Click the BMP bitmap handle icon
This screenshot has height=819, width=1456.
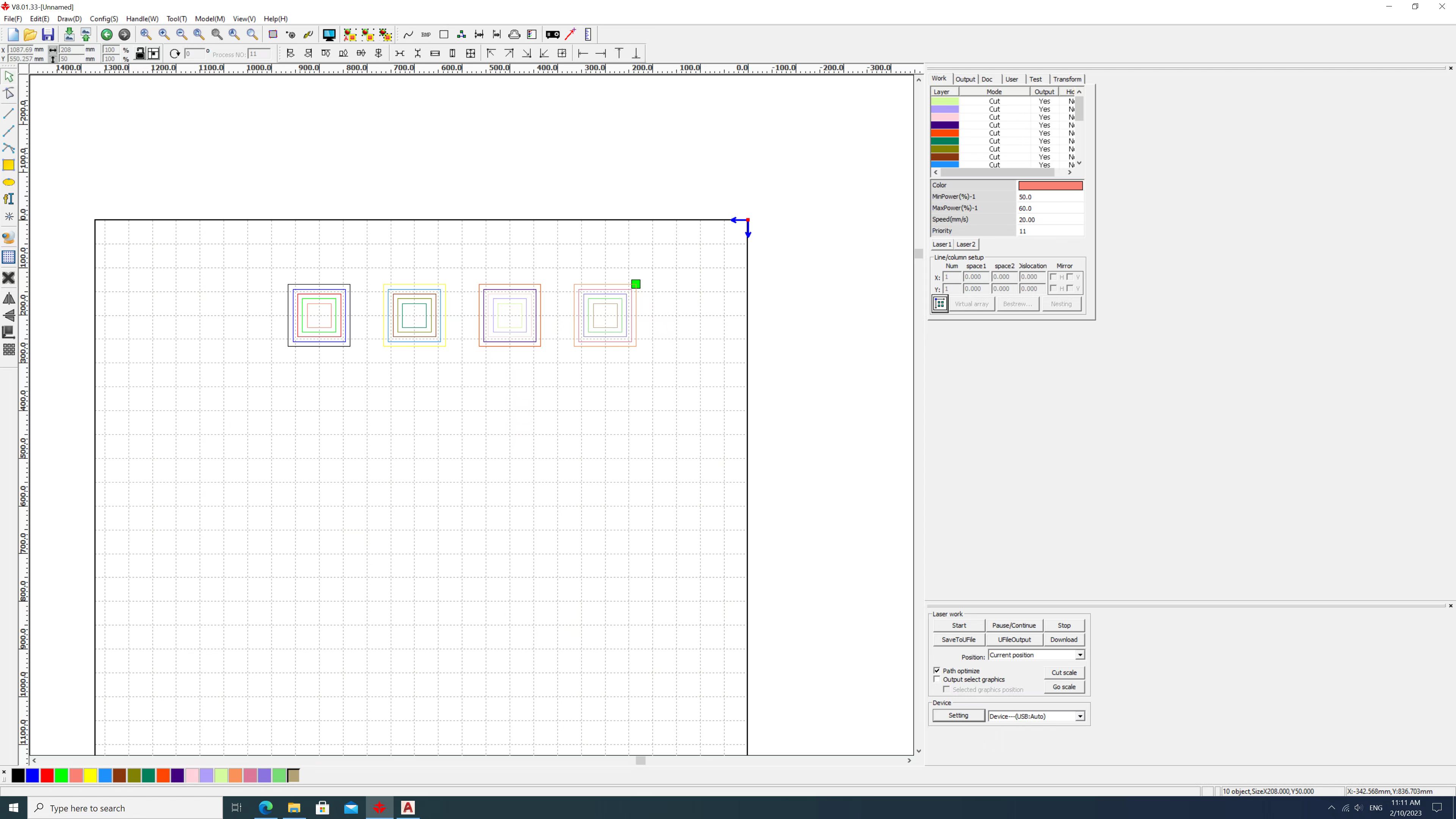(x=426, y=35)
